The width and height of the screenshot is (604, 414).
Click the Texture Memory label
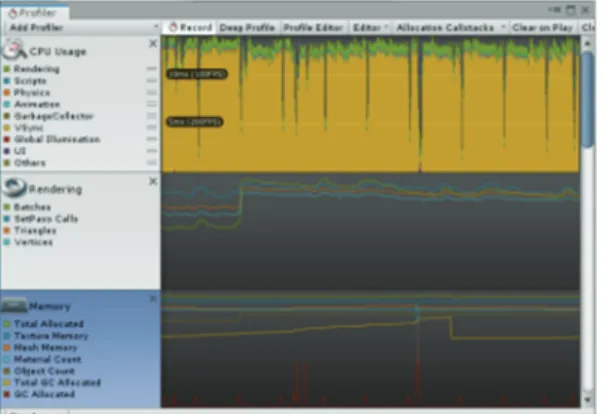[x=51, y=336]
